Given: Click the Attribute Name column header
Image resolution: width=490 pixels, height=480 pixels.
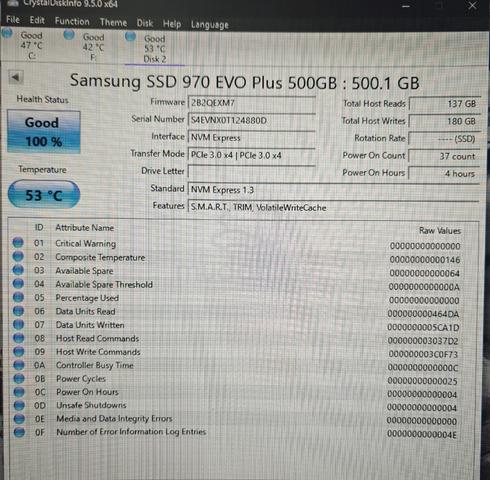Looking at the screenshot, I should coord(85,228).
